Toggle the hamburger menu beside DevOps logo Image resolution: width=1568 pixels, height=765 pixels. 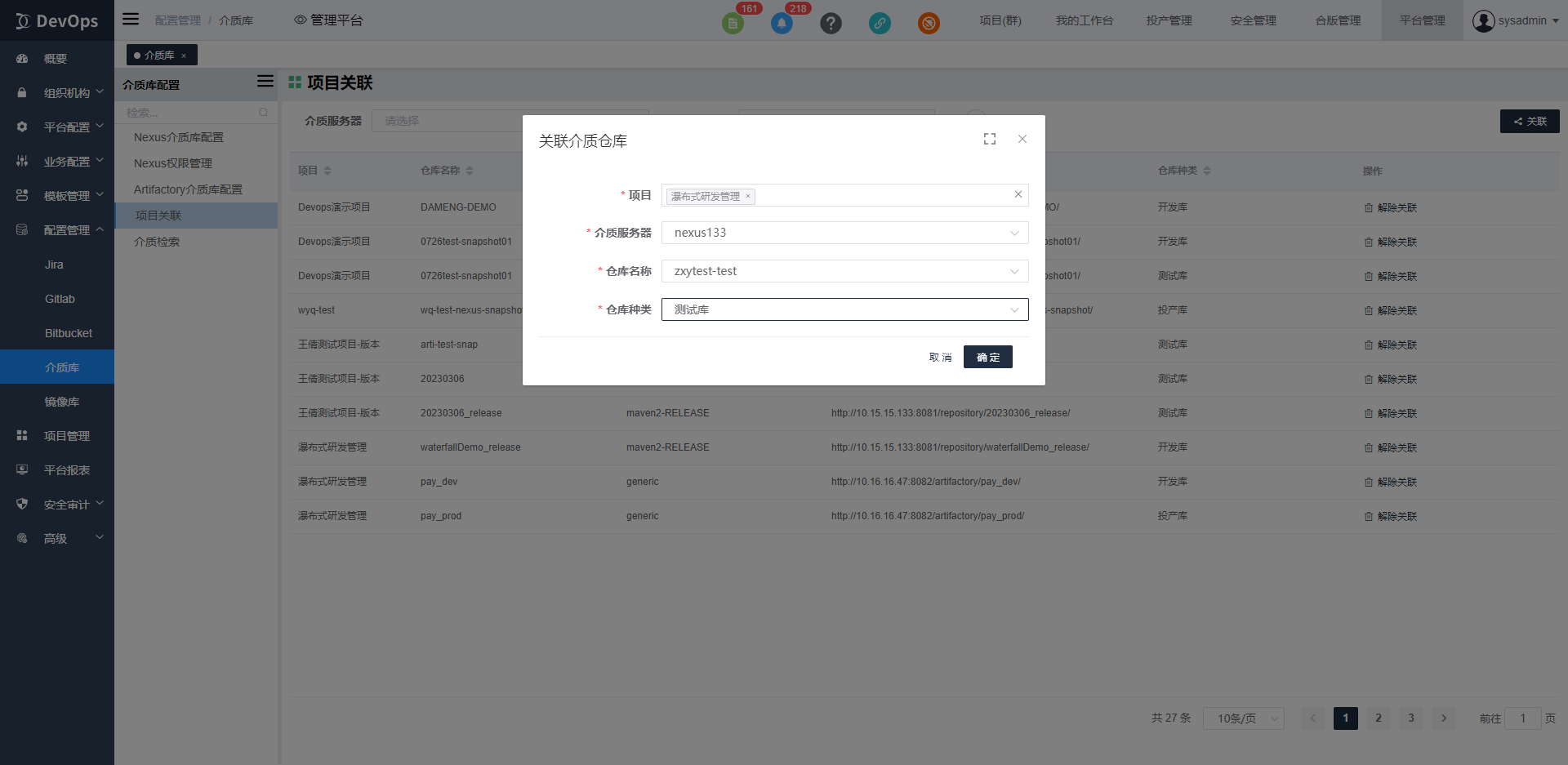point(131,20)
